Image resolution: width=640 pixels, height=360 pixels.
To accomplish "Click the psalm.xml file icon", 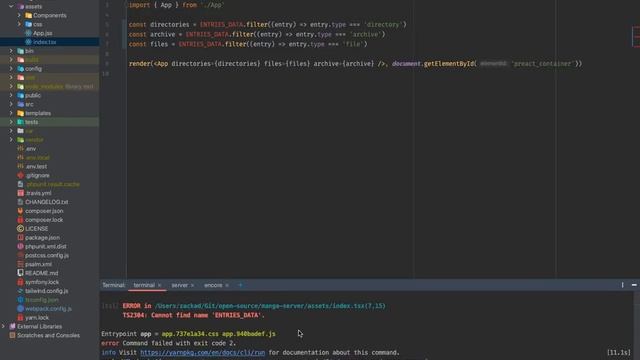I will point(20,264).
